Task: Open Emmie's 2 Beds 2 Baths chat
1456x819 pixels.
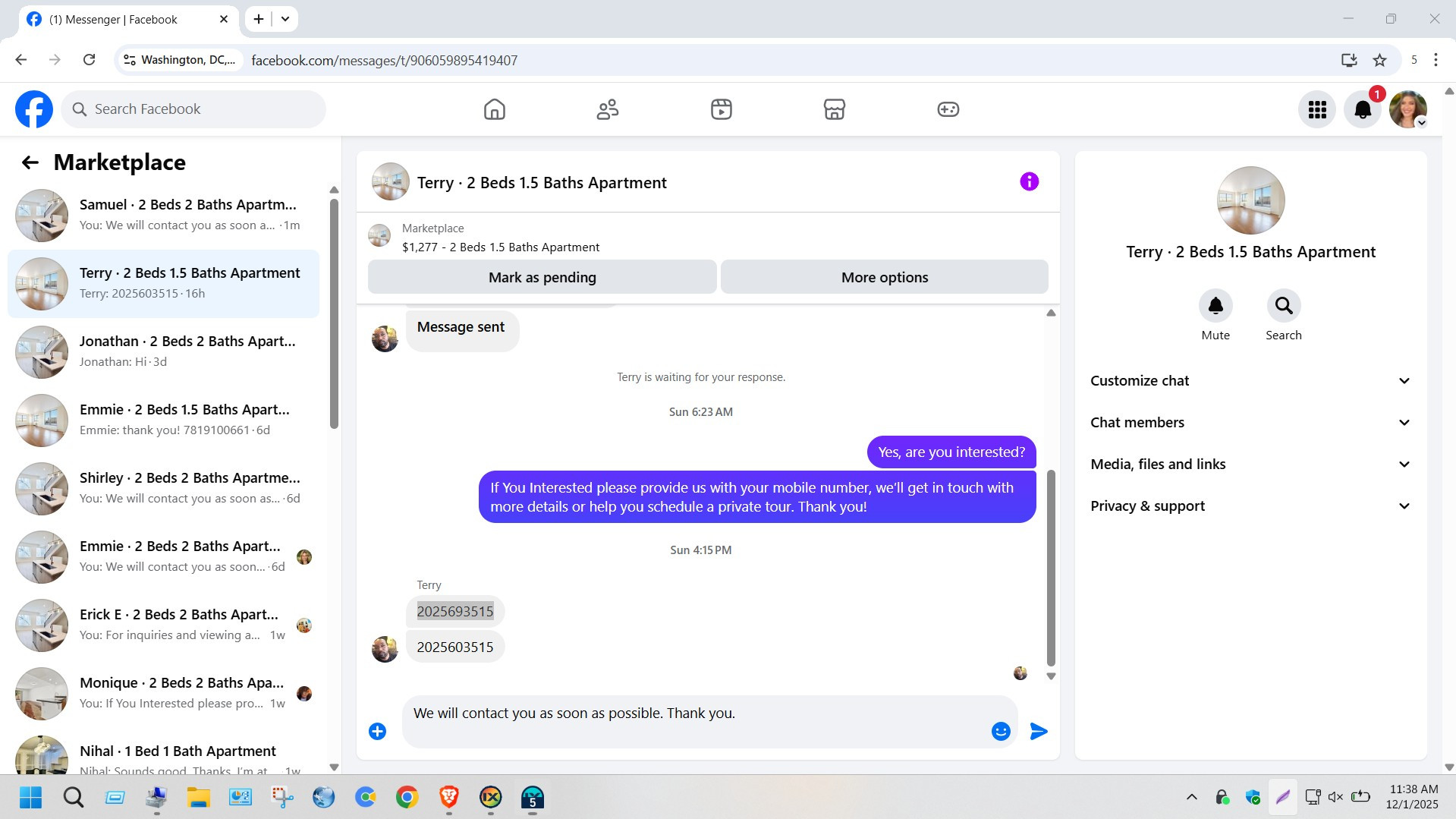Action: (163, 557)
